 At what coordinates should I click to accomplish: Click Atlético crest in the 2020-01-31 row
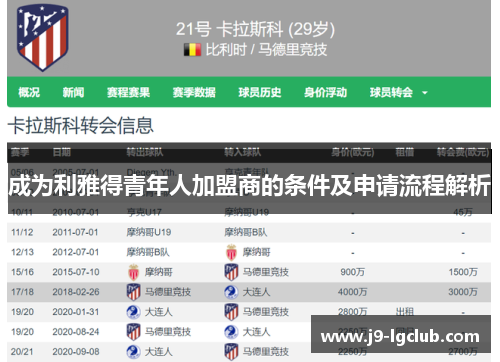tap(231, 312)
